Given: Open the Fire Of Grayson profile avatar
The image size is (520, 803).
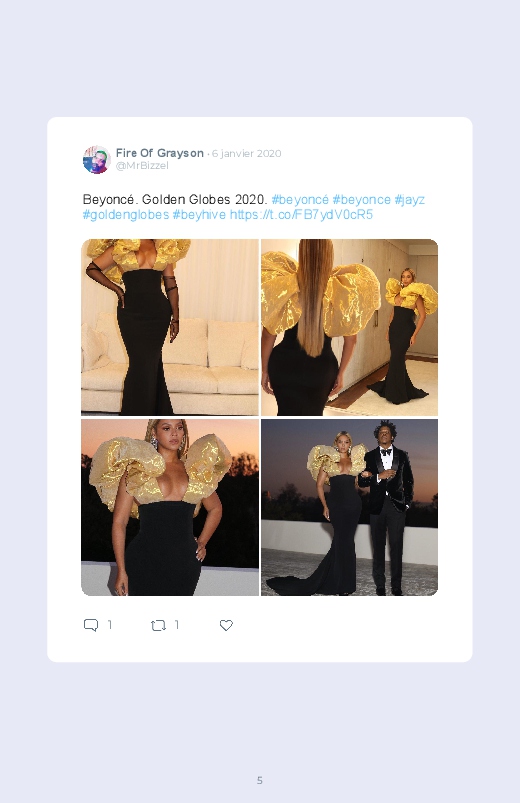Looking at the screenshot, I should point(97,159).
